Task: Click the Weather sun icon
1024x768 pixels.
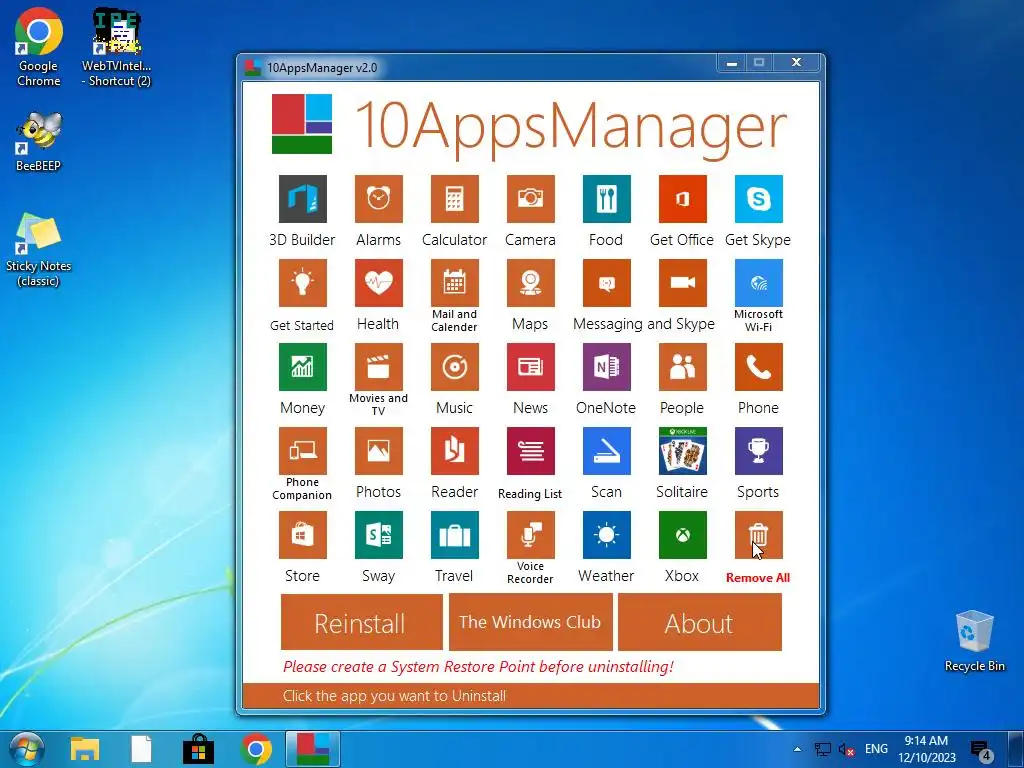Action: (607, 536)
